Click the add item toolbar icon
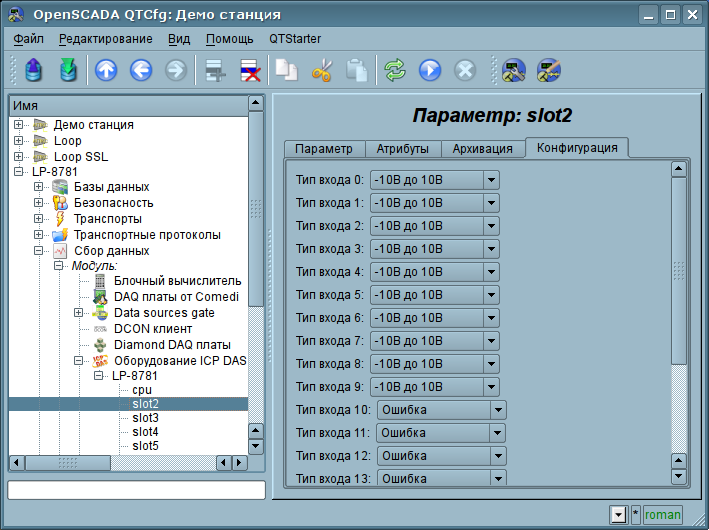 point(213,70)
